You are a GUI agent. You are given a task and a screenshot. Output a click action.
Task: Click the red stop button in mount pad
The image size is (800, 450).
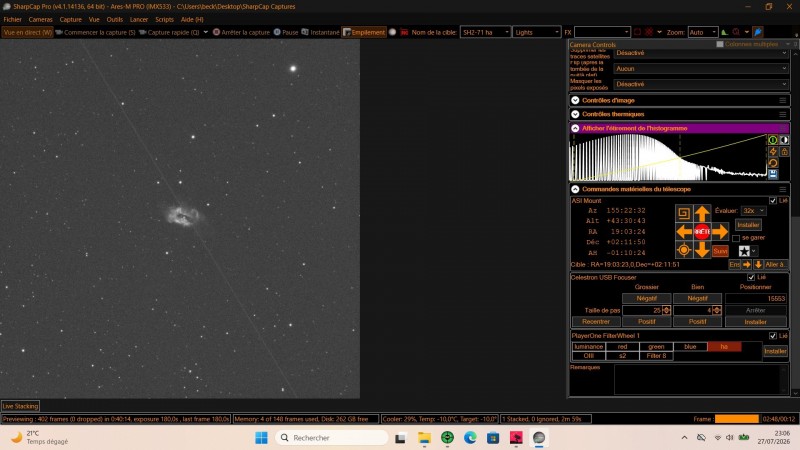tap(702, 232)
